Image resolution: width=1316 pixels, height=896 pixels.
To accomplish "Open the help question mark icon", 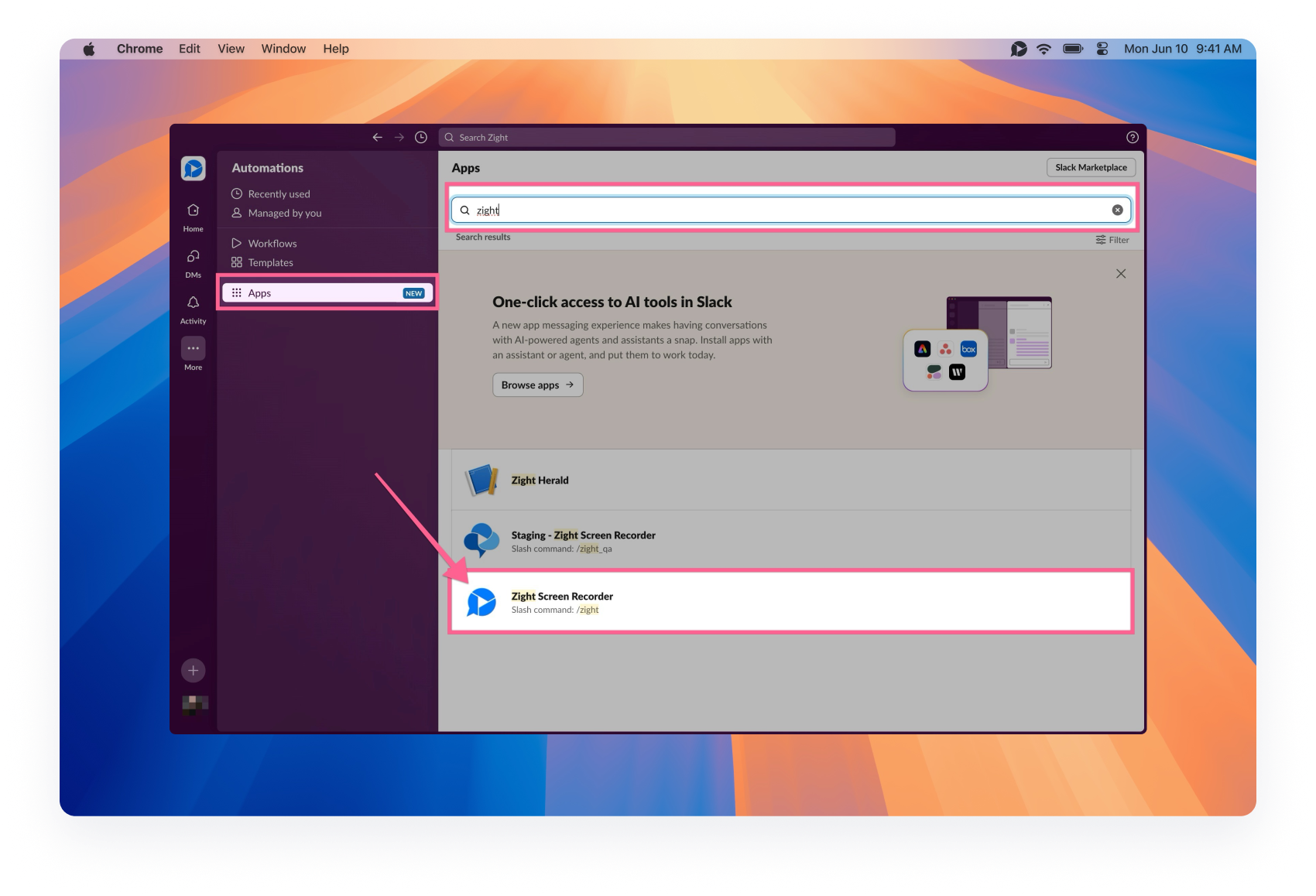I will pos(1132,137).
